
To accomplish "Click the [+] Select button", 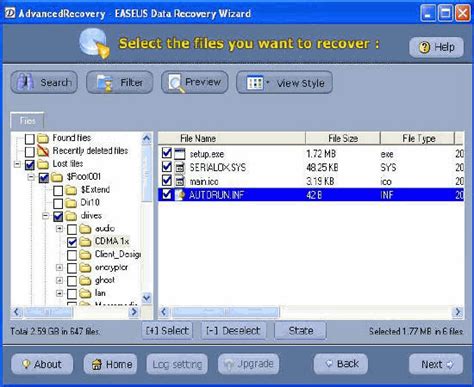I will [x=167, y=331].
